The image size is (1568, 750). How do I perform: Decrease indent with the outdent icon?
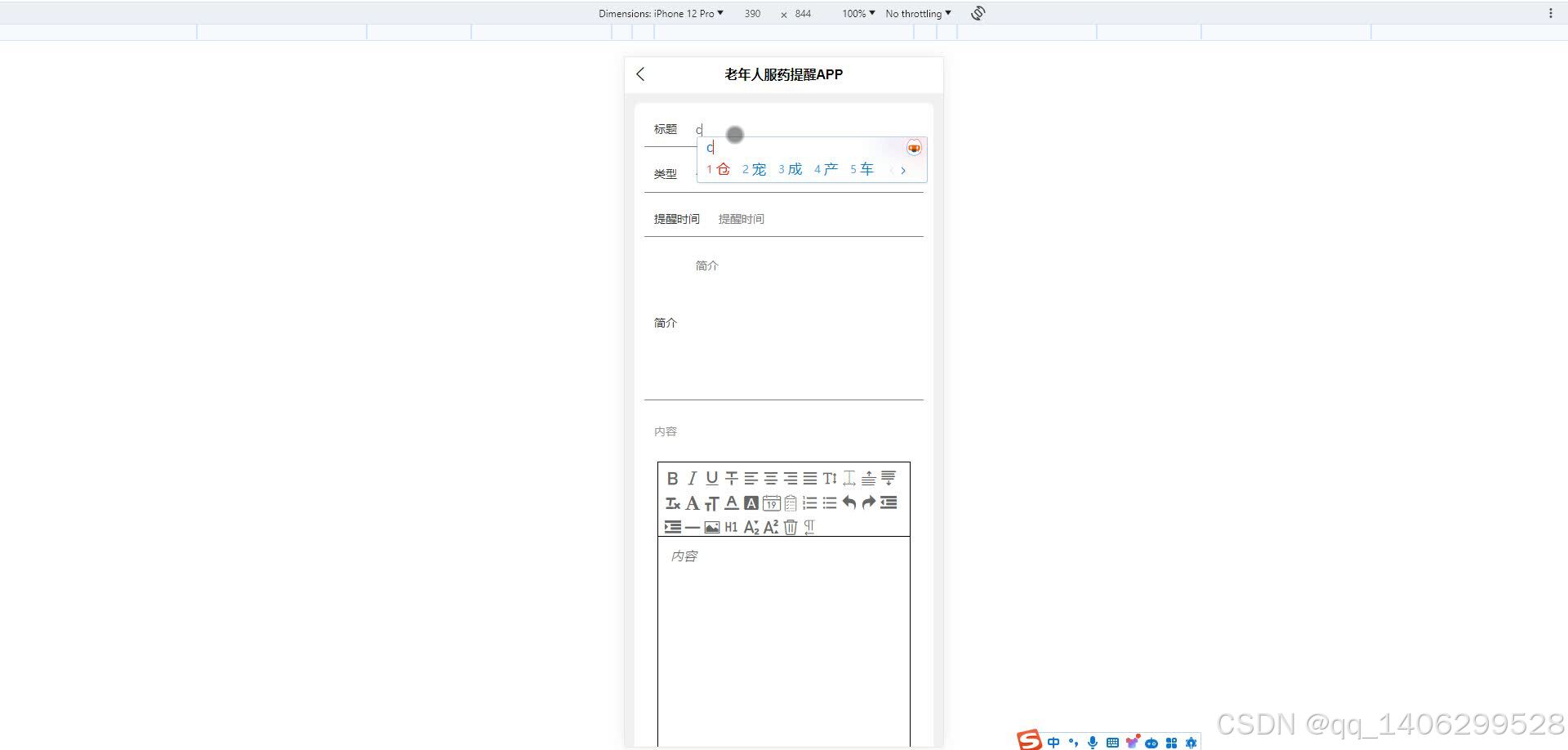[888, 503]
